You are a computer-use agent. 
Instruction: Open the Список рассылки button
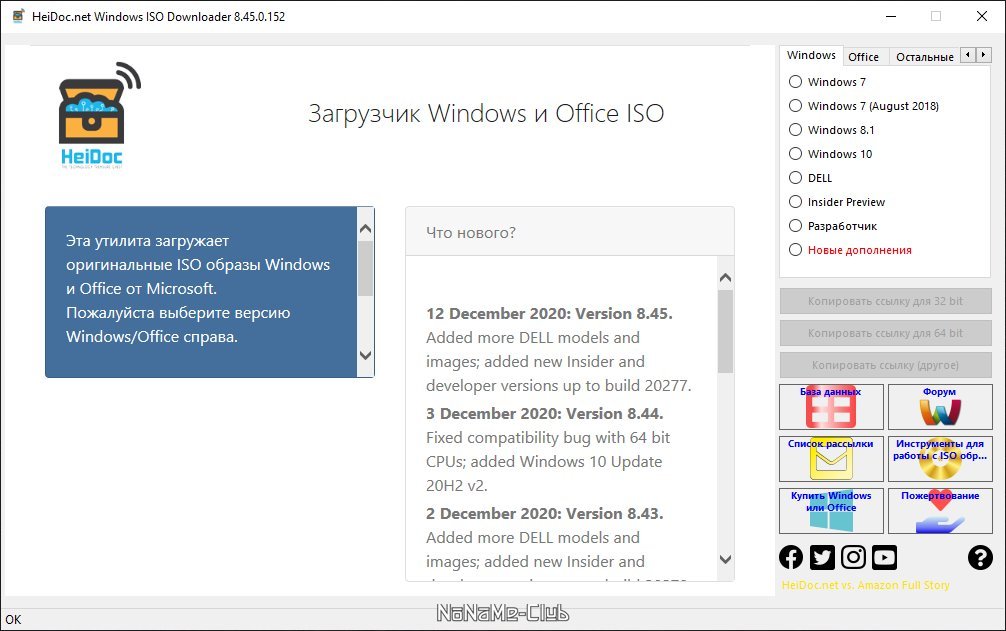[x=831, y=459]
